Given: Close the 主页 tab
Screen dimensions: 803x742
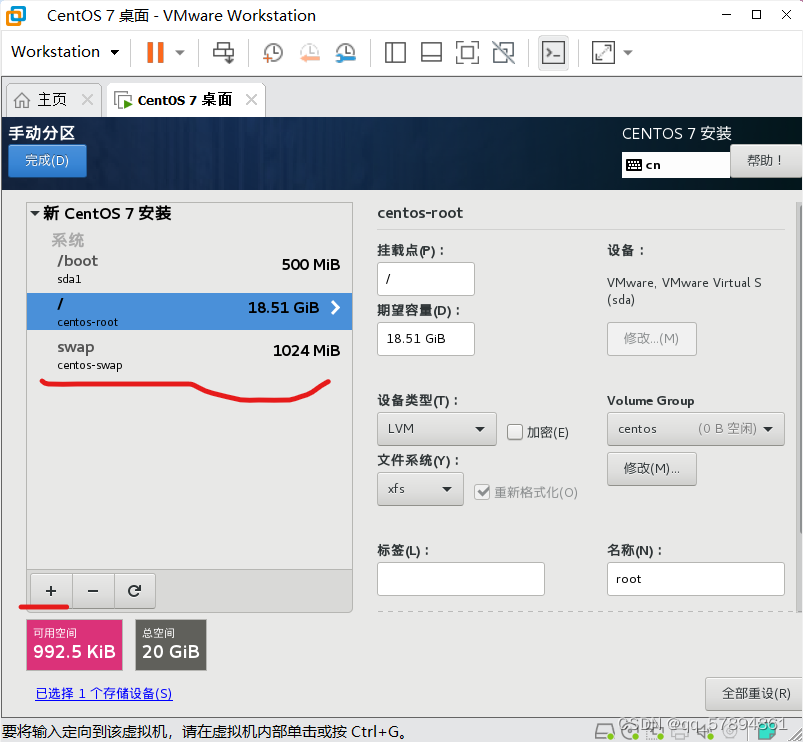Looking at the screenshot, I should click(x=88, y=99).
